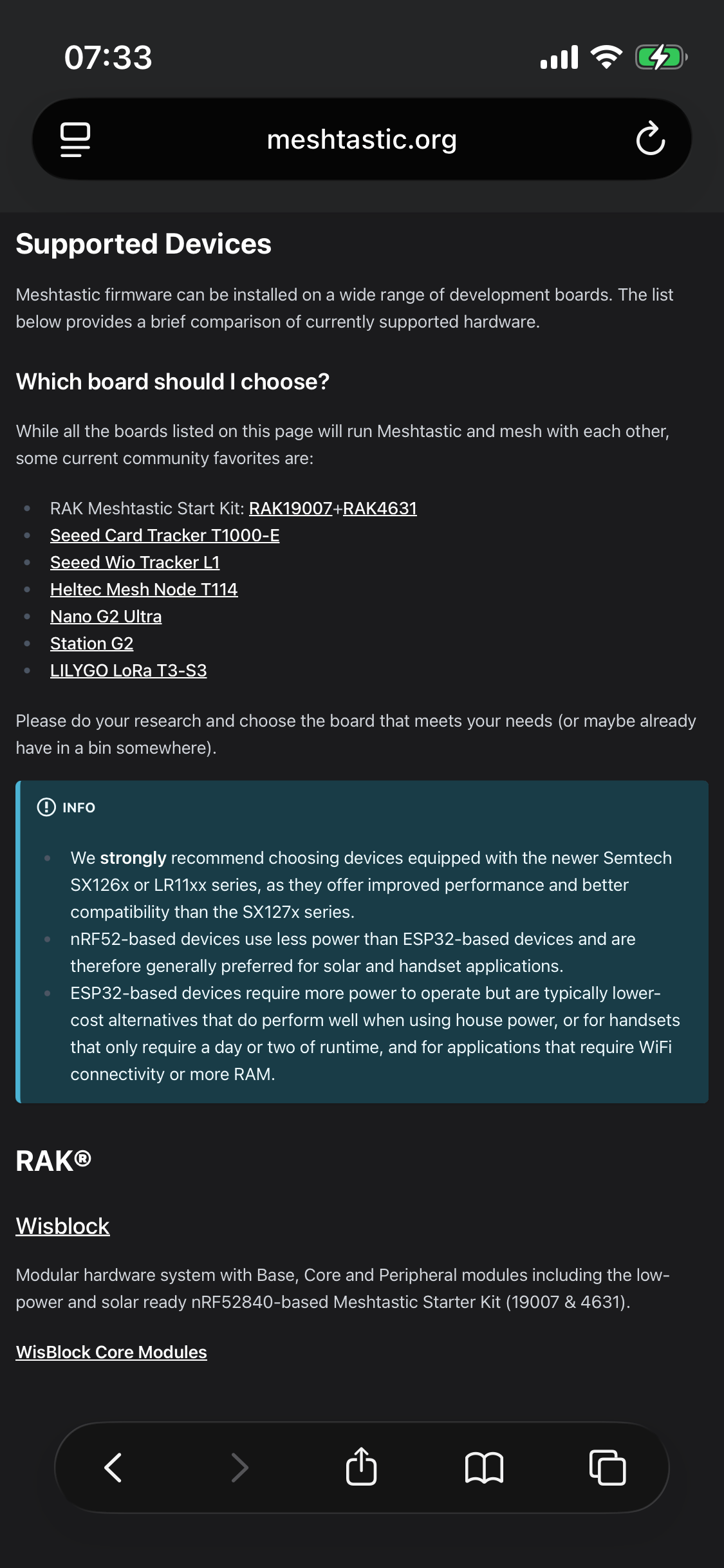Open the RAK4631 link
Screen dimensions: 724x1568
pos(380,509)
